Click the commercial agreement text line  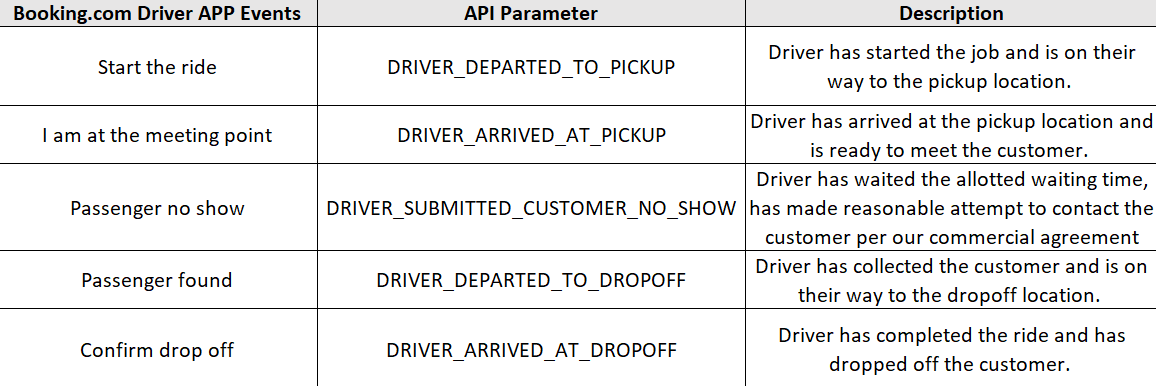tap(951, 237)
